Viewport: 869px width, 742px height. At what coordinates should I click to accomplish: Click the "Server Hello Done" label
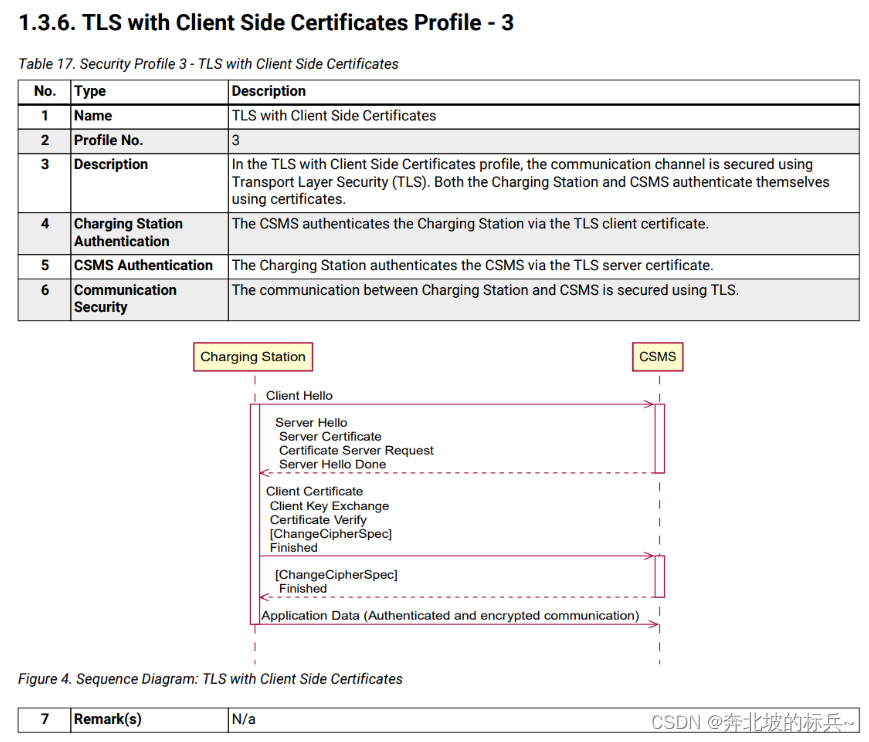(x=333, y=464)
